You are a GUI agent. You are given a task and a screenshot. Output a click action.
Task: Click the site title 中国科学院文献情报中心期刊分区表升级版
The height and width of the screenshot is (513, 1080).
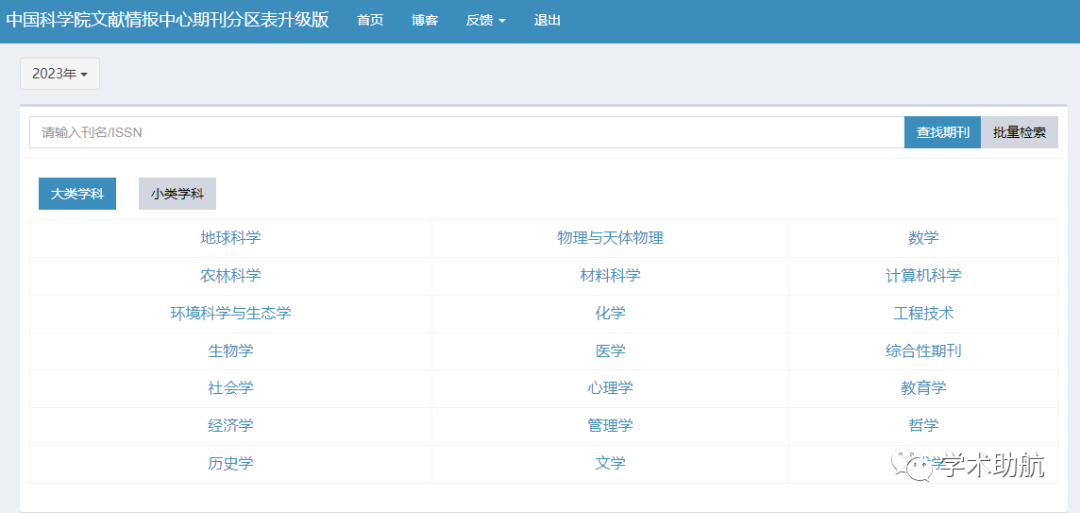point(167,20)
